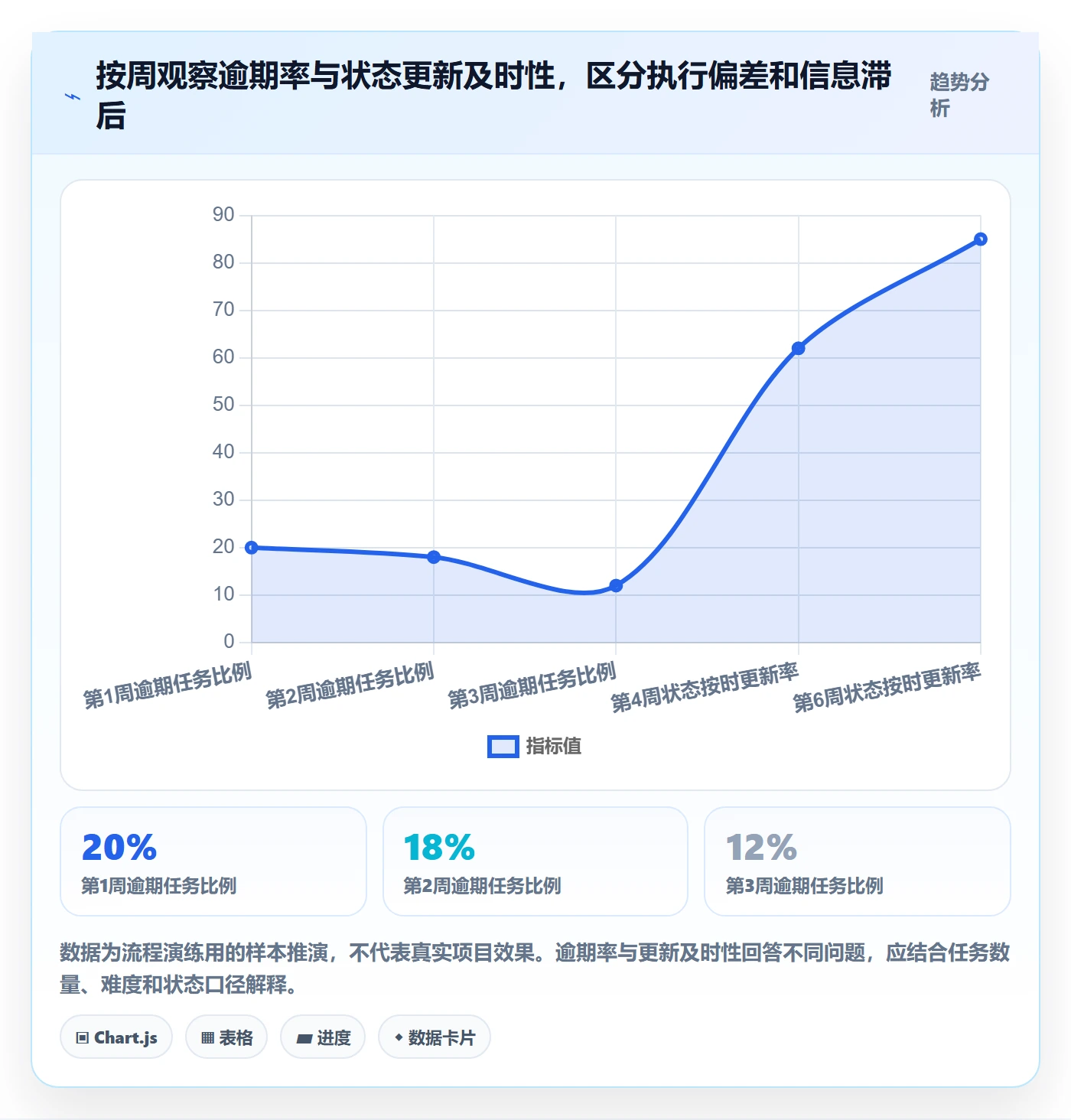Click the note starting 数据为流程演练用的样本推演
The height and width of the screenshot is (1120, 1071).
[x=535, y=968]
